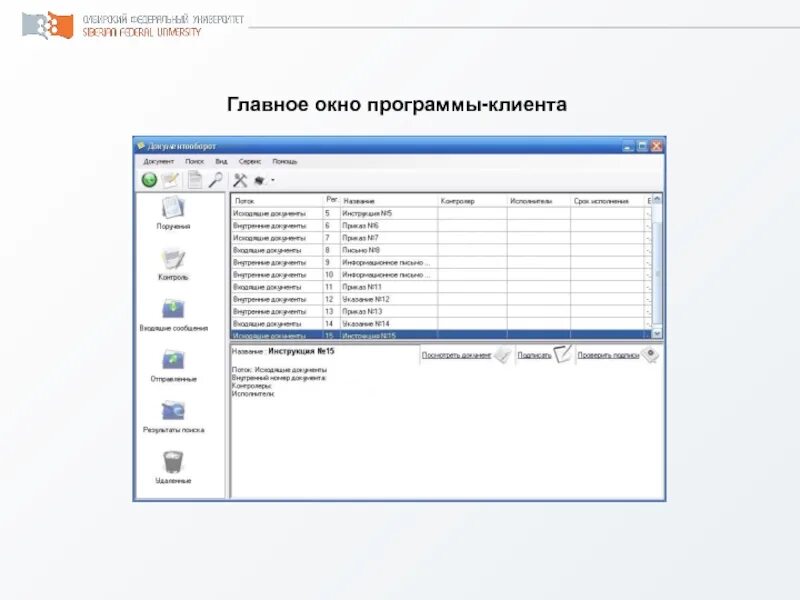
Task: Open the Сервис menu
Action: click(x=250, y=161)
